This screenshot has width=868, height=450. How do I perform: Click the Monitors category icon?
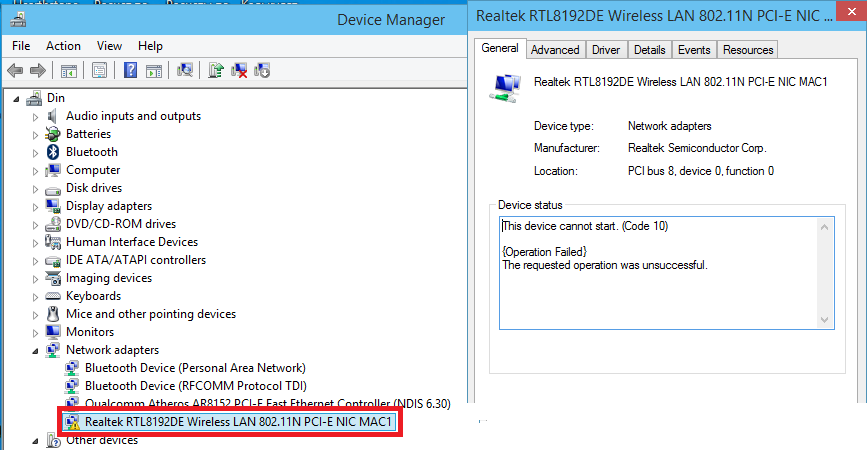(53, 332)
